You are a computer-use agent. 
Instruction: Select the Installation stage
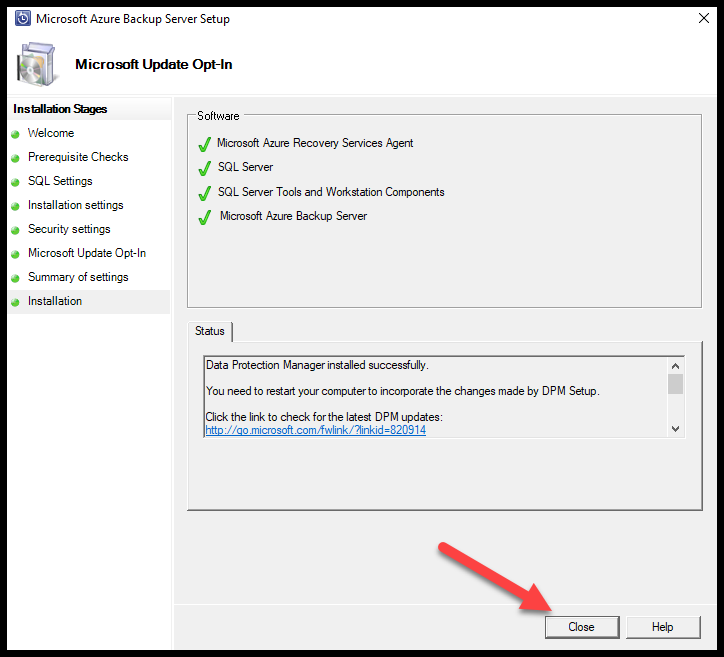[89, 301]
